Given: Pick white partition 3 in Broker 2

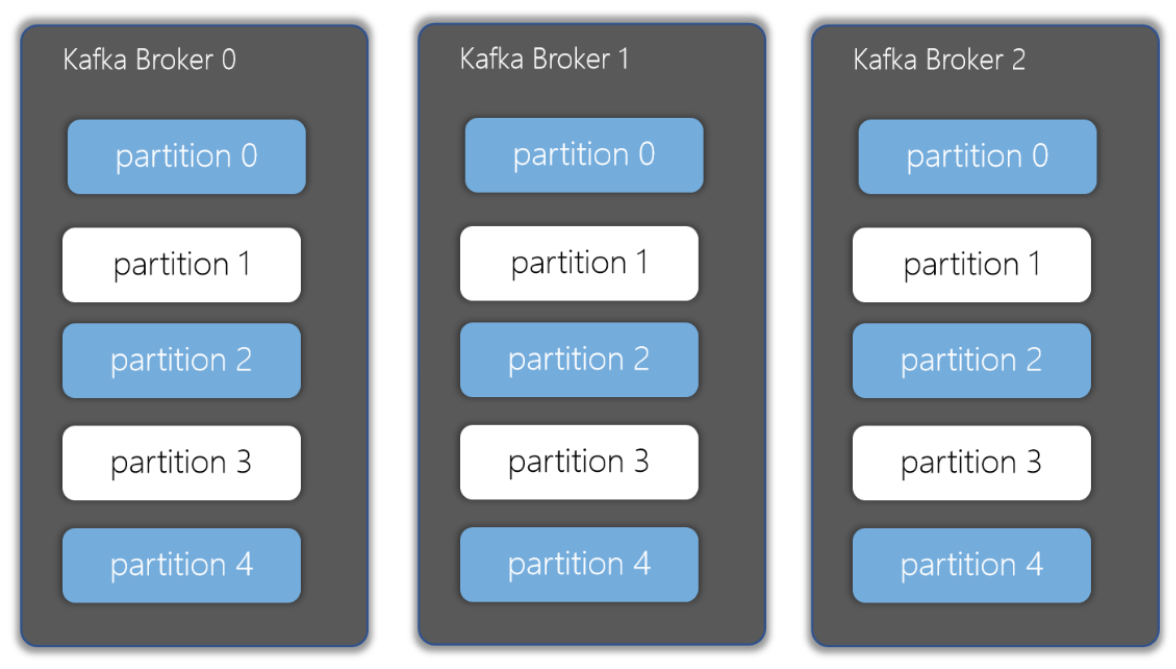Looking at the screenshot, I should 971,463.
